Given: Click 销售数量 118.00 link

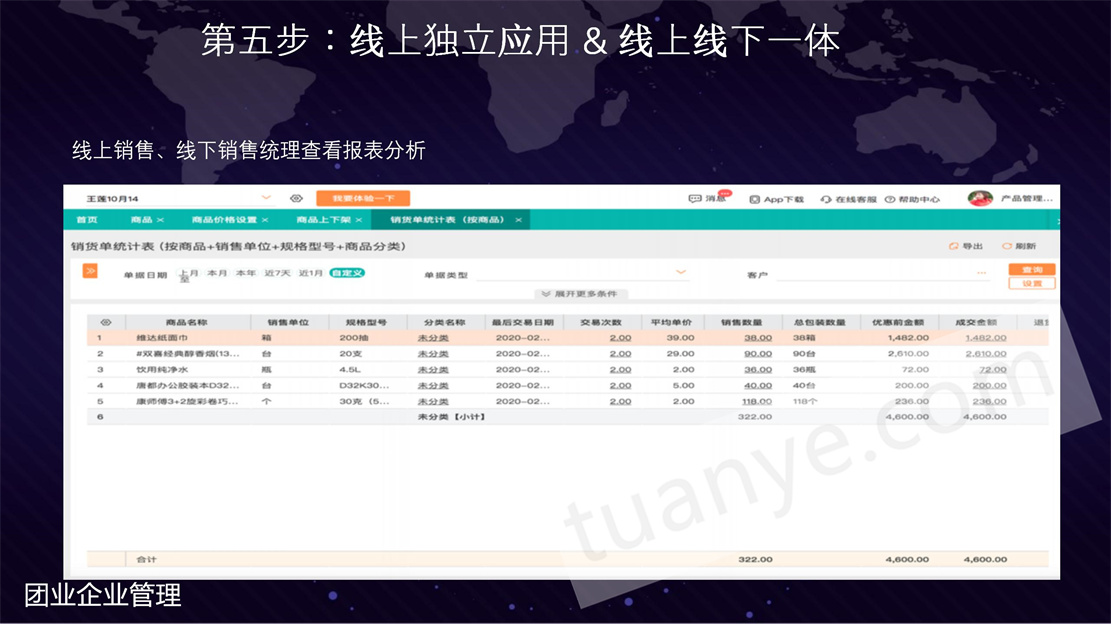Looking at the screenshot, I should (756, 401).
